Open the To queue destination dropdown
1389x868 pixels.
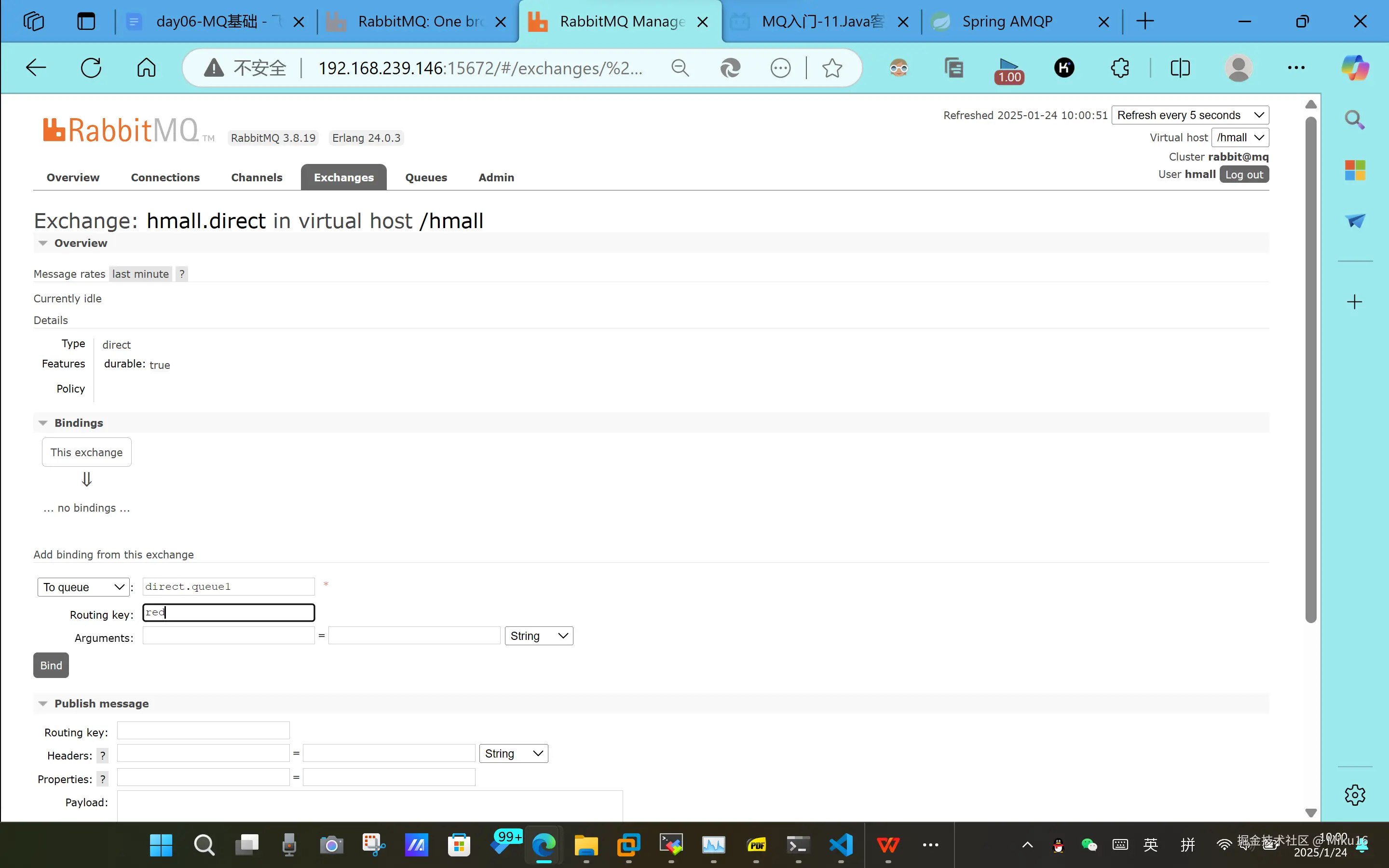tap(83, 587)
